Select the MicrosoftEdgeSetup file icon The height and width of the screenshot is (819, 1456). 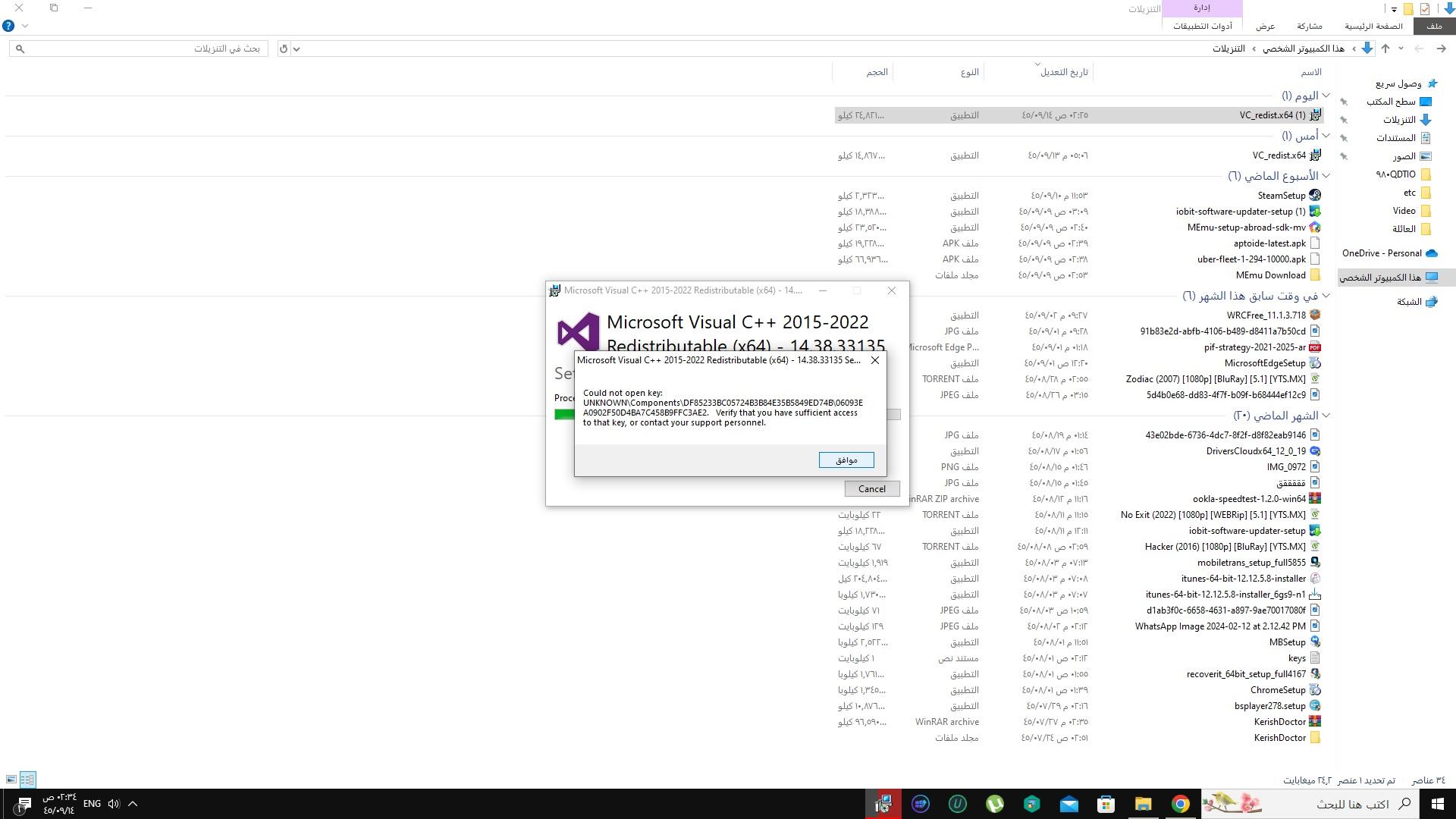click(x=1315, y=363)
